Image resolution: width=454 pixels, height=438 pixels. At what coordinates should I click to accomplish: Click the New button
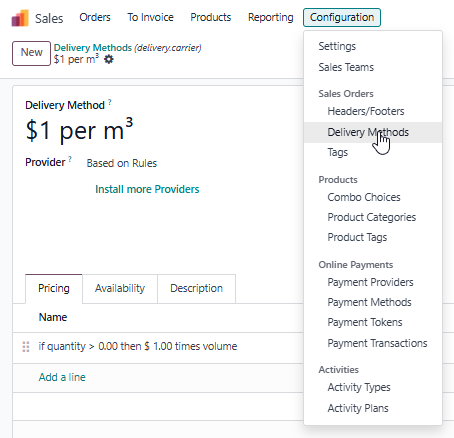coord(31,53)
